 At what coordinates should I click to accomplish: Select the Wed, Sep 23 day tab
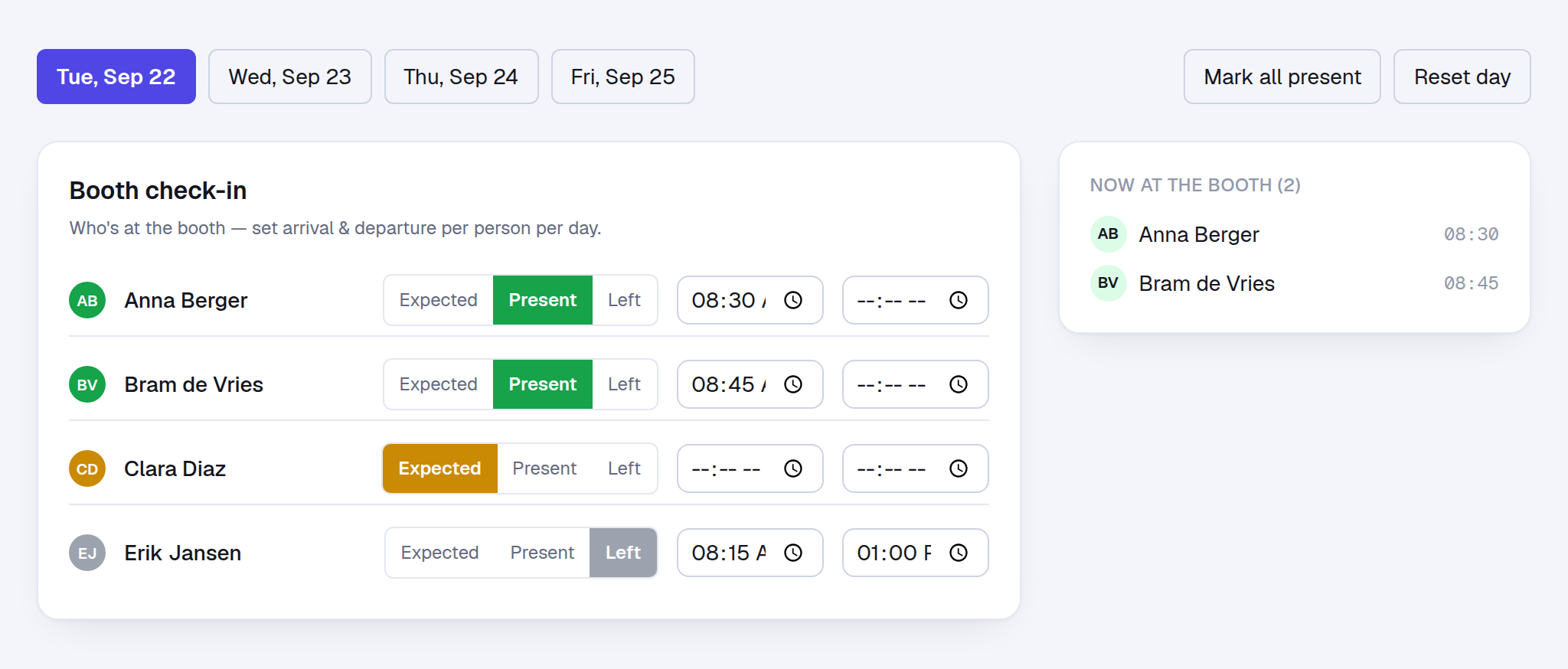[x=290, y=77]
